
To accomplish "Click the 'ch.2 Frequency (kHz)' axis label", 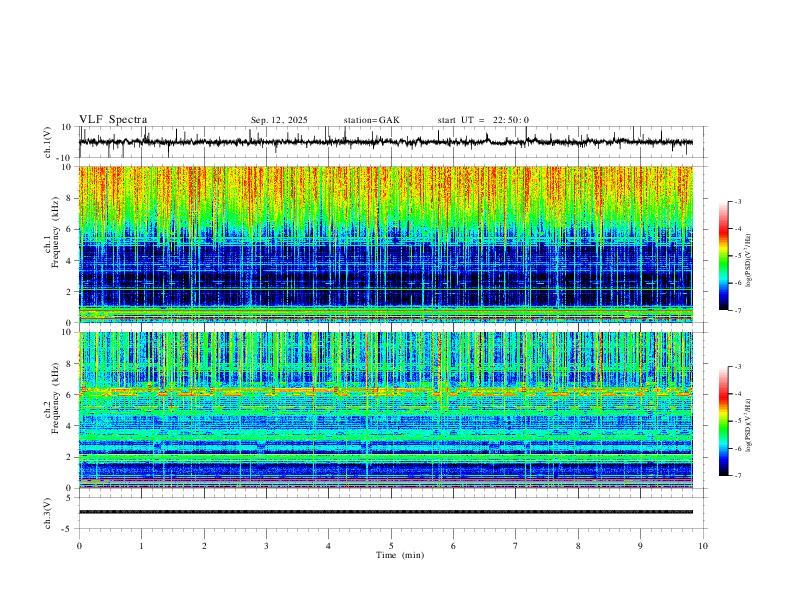I will click(51, 398).
